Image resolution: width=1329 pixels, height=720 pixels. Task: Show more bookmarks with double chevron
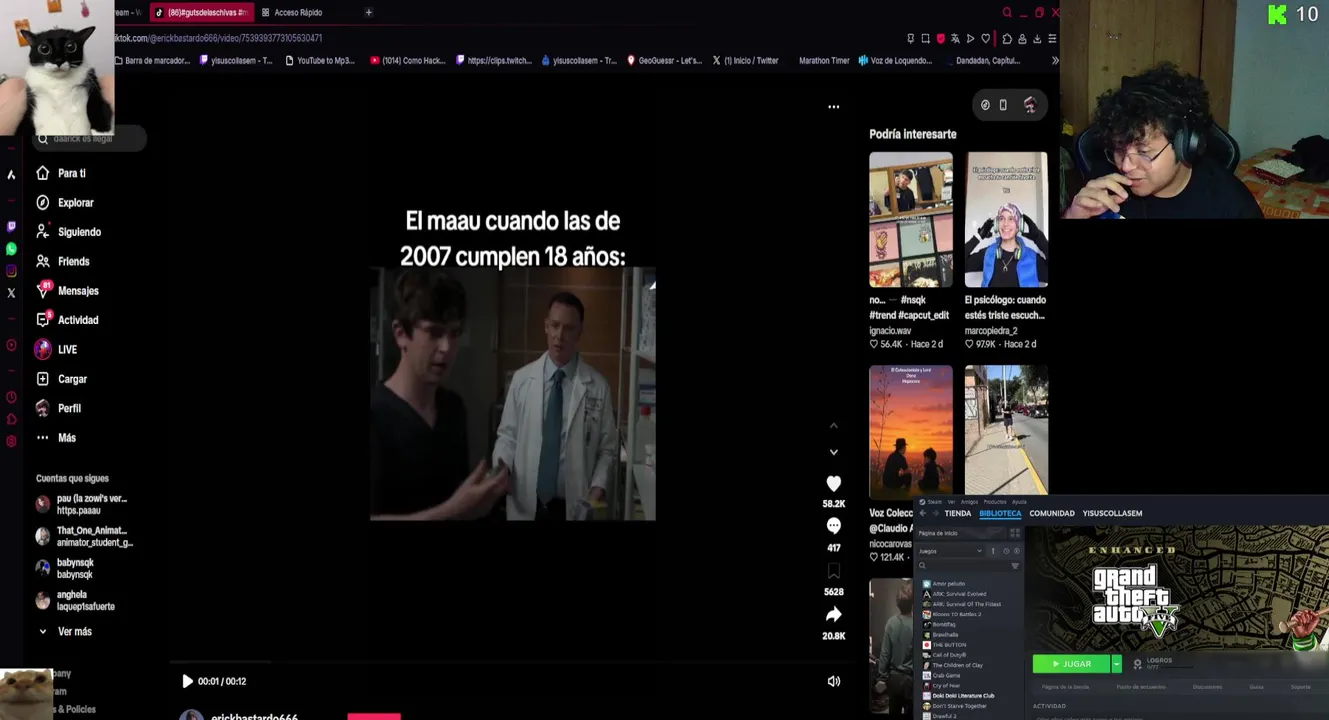pyautogui.click(x=1054, y=60)
